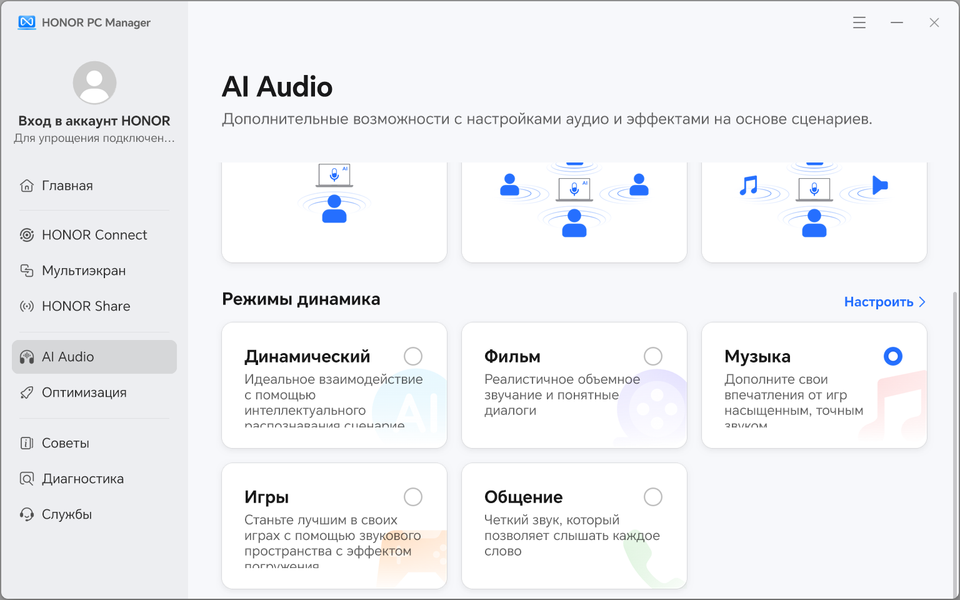The image size is (960, 600).
Task: Click the HONOR Share sidebar icon
Action: click(x=26, y=306)
